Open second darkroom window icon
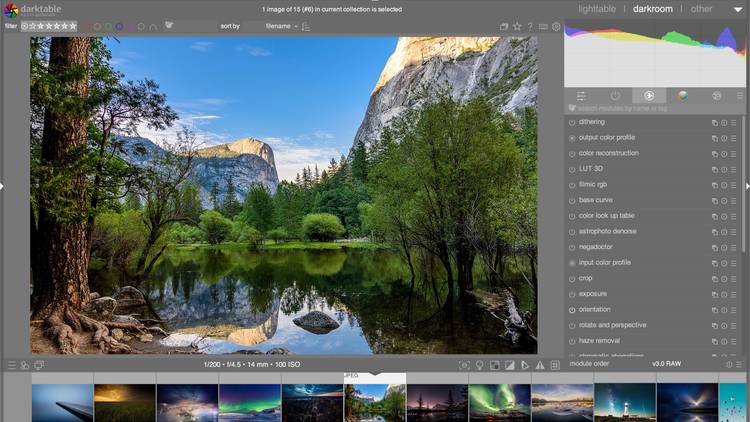 39,365
